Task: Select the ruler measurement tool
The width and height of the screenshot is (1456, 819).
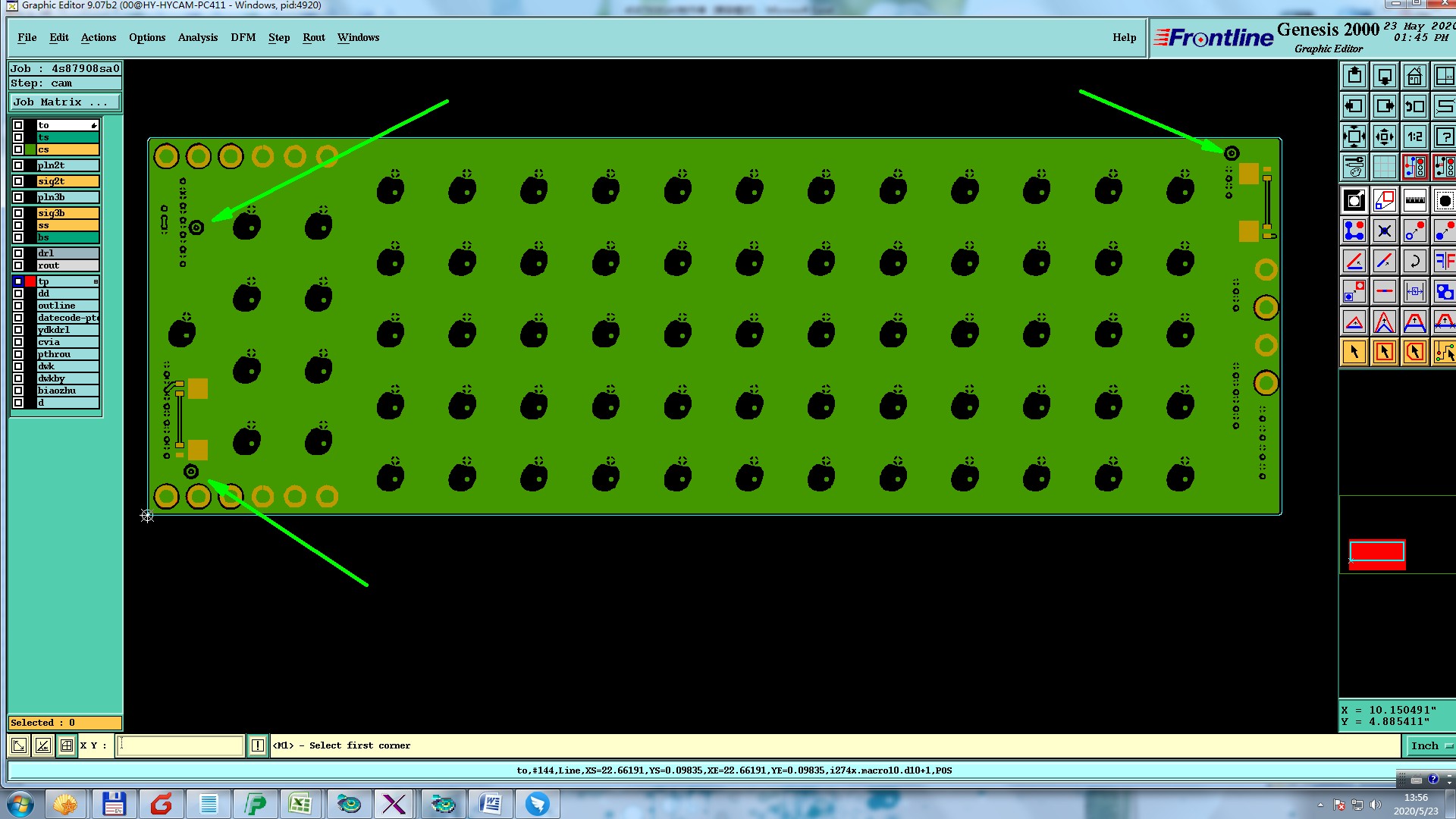Action: (x=1414, y=200)
